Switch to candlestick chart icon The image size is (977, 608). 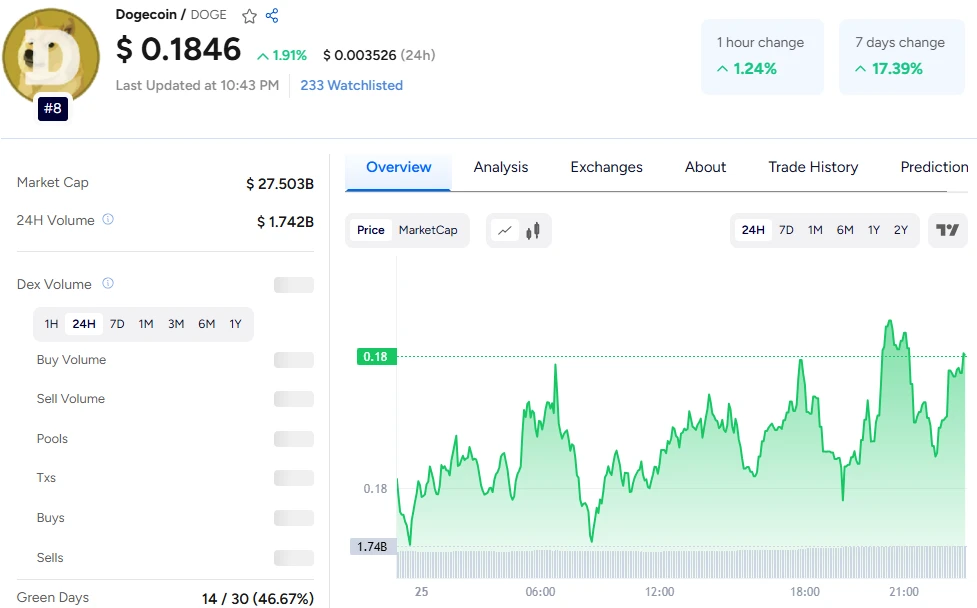(x=533, y=230)
